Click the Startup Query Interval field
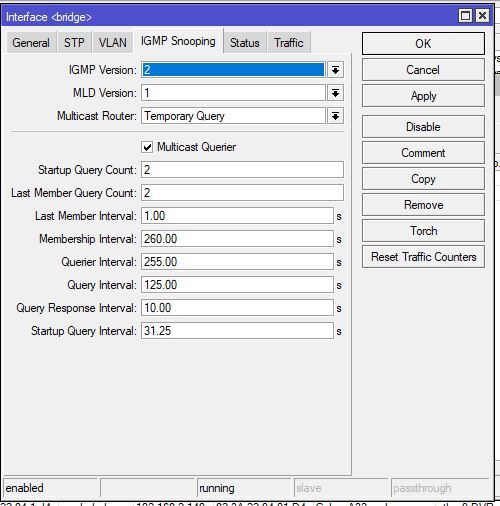 pos(237,331)
